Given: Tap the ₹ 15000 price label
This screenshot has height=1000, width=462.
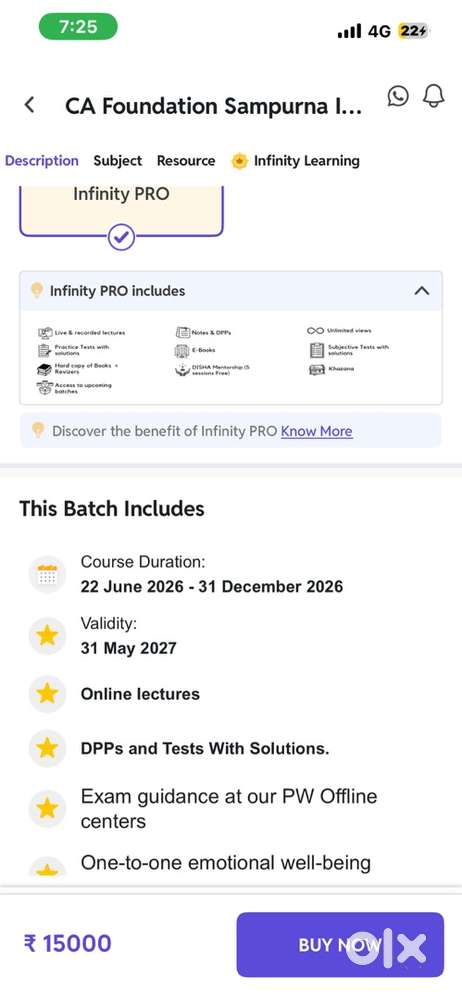Looking at the screenshot, I should point(67,943).
